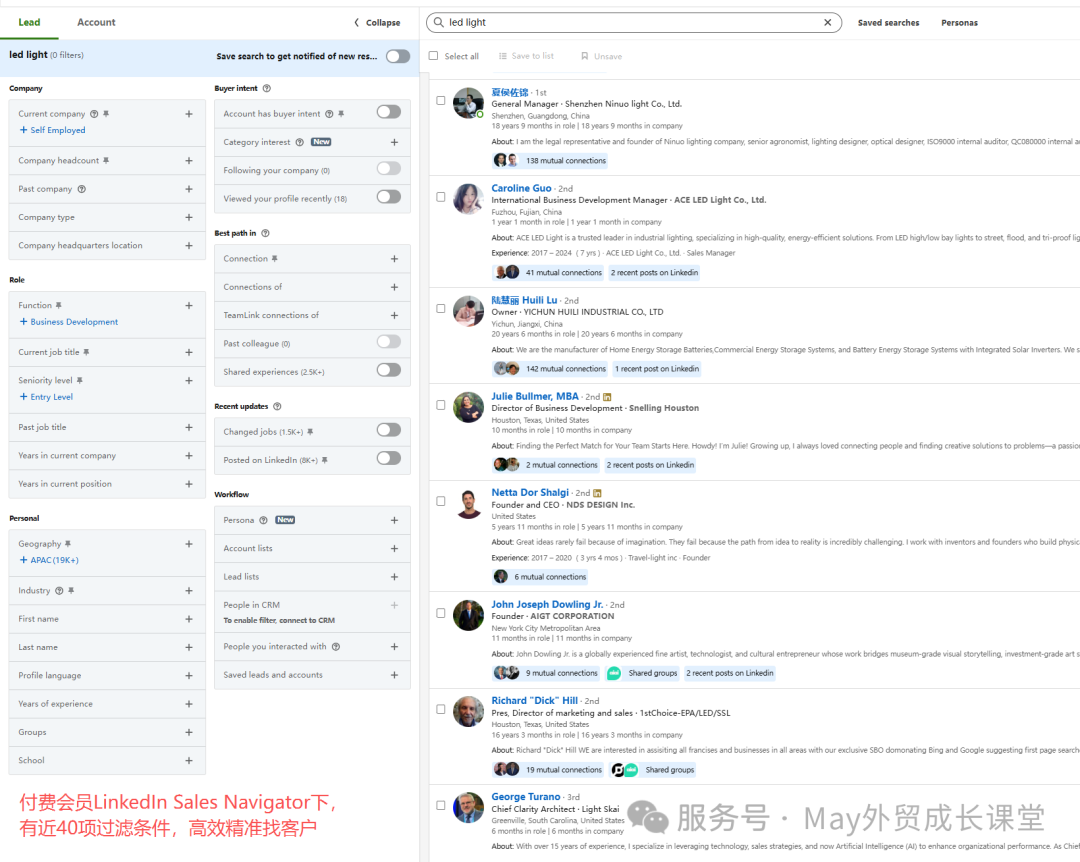This screenshot has width=1080, height=862.
Task: Click help icon next to Current company
Action: [94, 114]
